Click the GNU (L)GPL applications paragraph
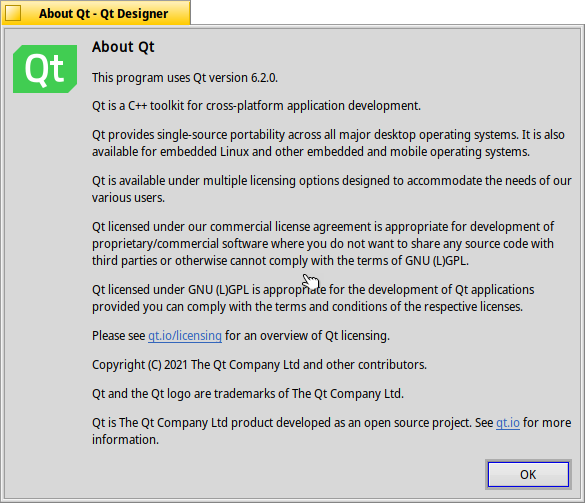This screenshot has width=585, height=503. tap(313, 298)
